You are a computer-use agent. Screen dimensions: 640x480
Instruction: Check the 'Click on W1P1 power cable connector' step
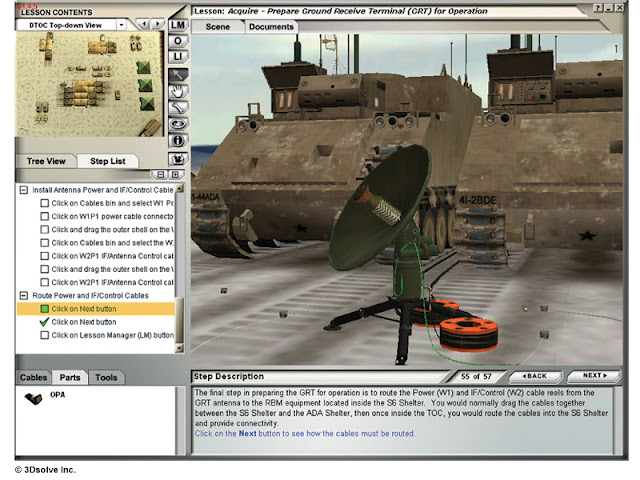point(44,216)
